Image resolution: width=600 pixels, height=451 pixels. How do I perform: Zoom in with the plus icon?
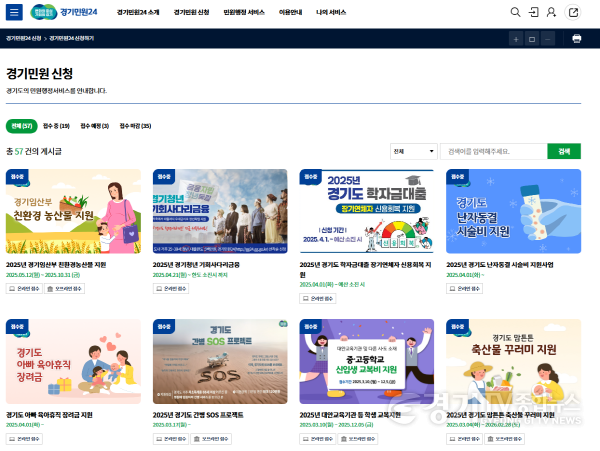(x=516, y=38)
